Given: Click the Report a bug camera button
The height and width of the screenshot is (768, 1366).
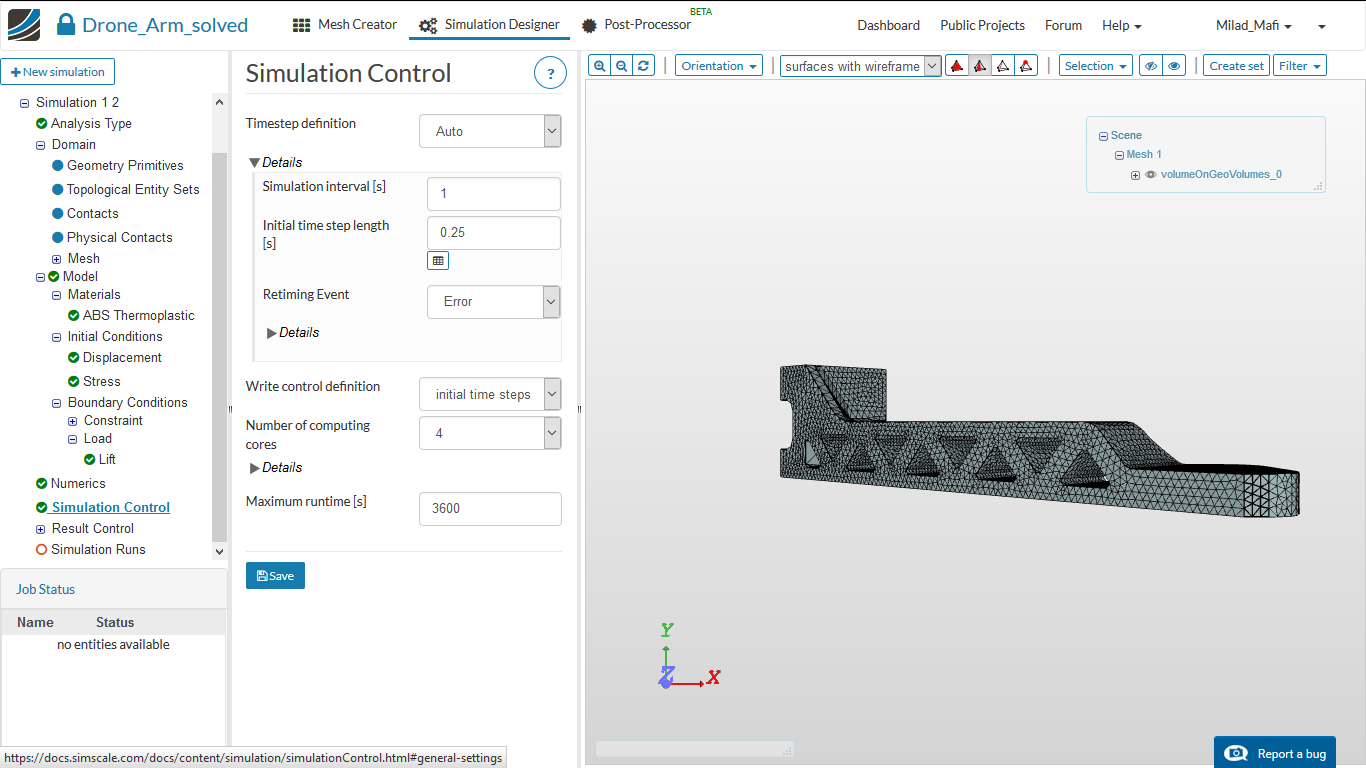Looking at the screenshot, I should (1275, 753).
